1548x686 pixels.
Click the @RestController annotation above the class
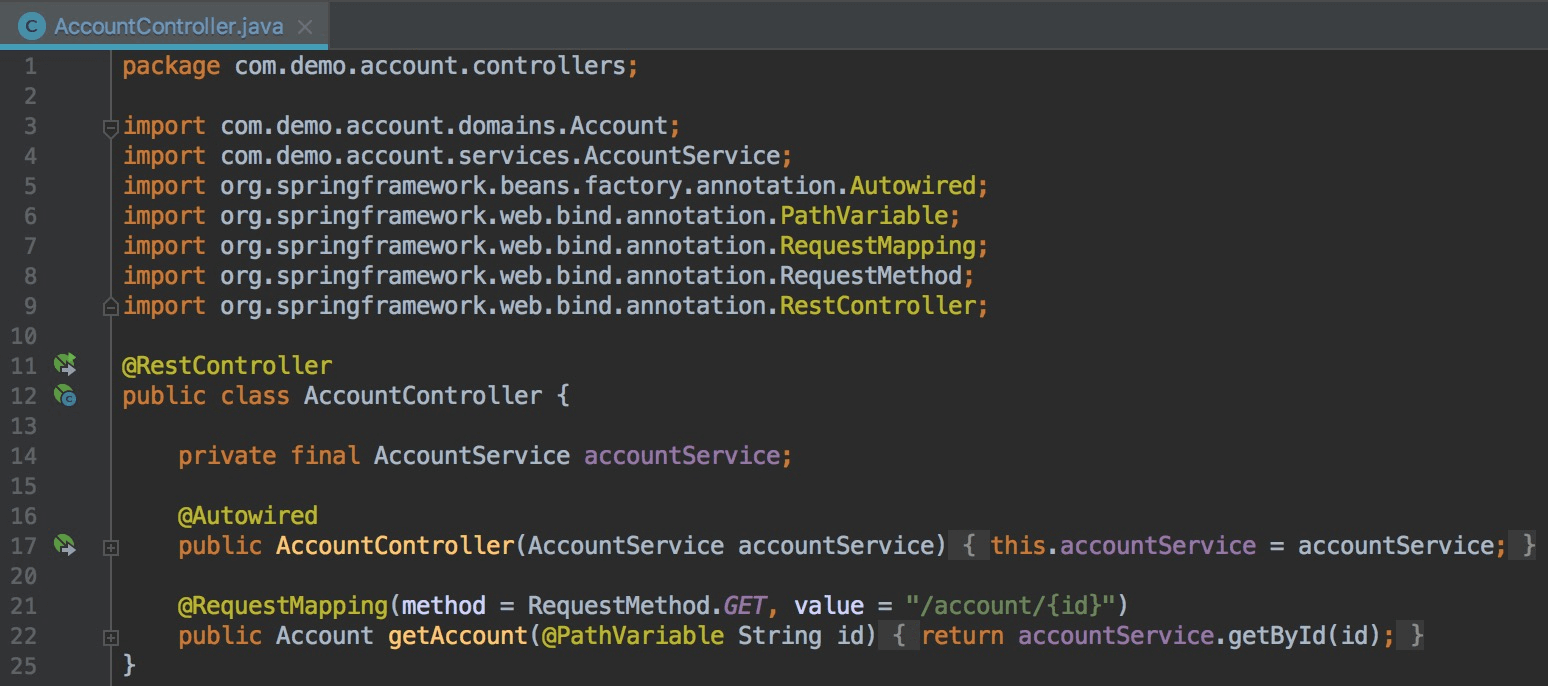click(227, 366)
